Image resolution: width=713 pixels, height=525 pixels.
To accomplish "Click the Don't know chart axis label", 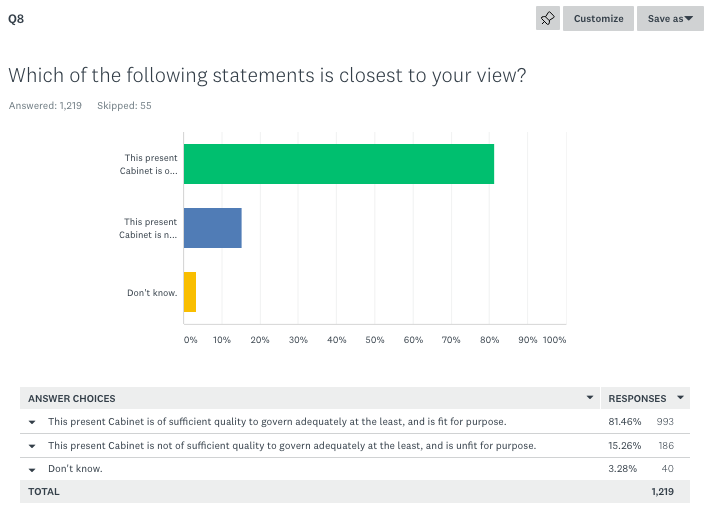I will click(x=152, y=293).
